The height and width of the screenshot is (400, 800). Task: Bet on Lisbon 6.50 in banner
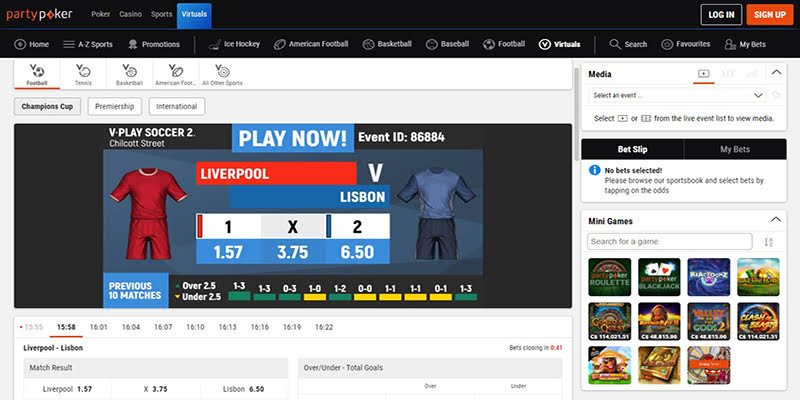[x=357, y=252]
